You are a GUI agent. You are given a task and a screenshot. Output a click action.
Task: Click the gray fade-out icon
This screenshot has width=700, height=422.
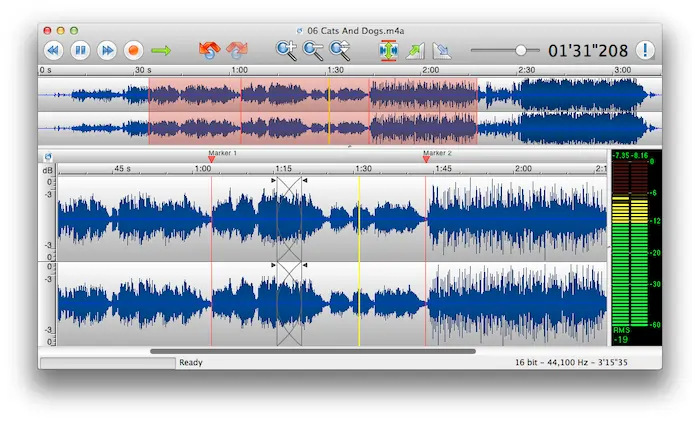pos(442,50)
